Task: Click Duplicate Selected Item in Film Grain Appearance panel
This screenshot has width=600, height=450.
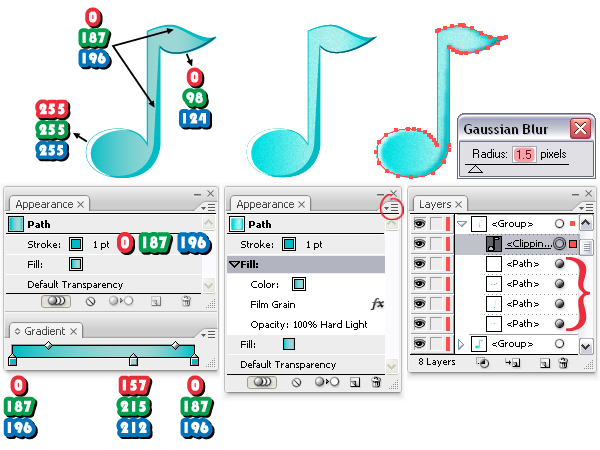Action: (x=355, y=382)
